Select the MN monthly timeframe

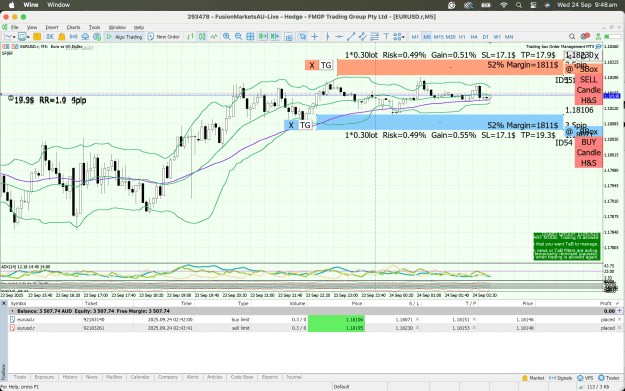click(x=509, y=37)
